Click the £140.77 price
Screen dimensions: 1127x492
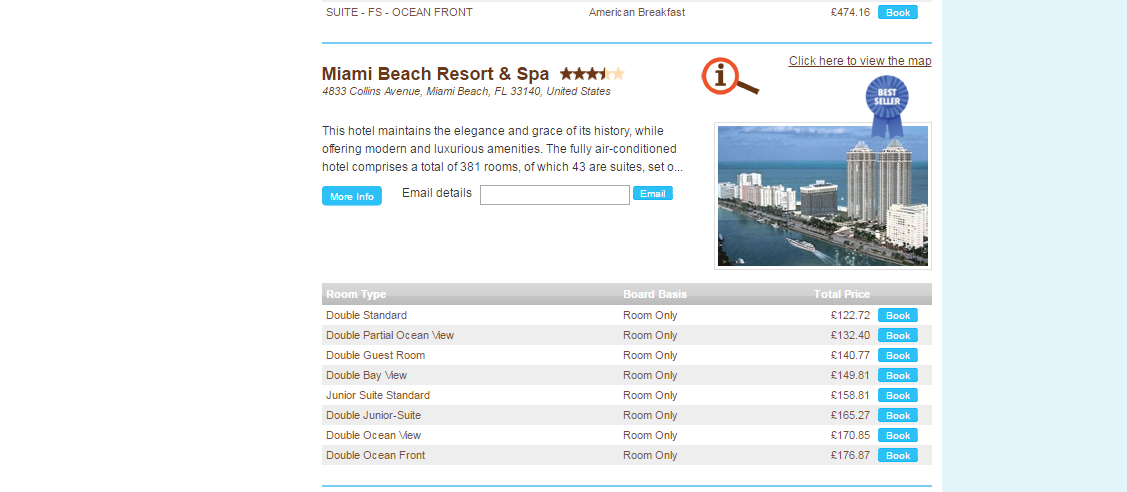point(850,356)
